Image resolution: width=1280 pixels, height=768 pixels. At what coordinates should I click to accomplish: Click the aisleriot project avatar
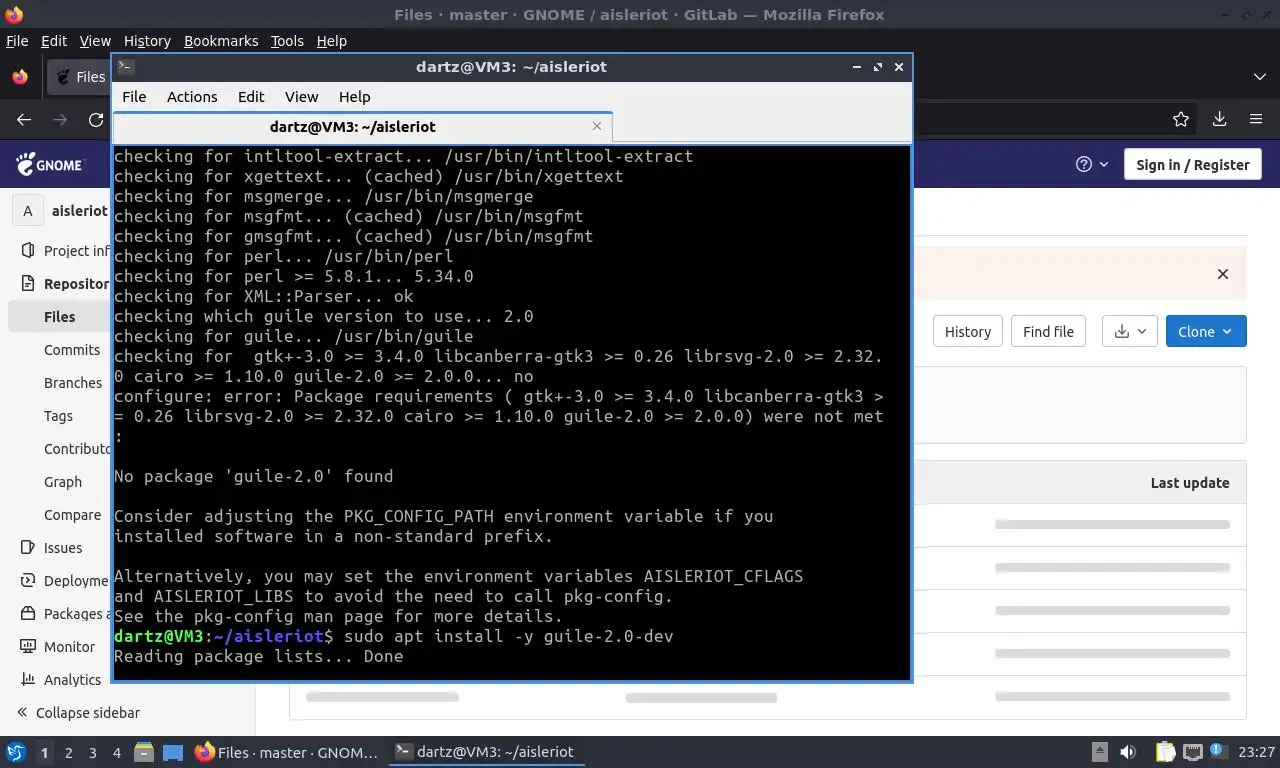point(28,211)
